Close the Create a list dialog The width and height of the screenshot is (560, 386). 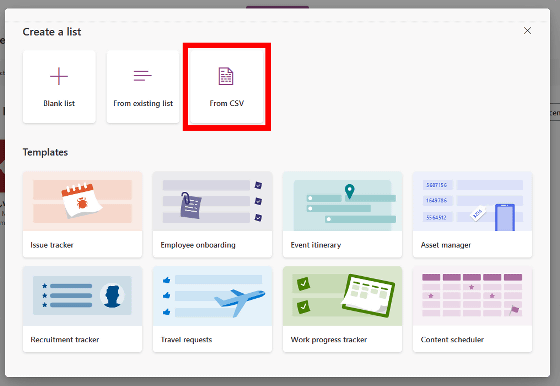527,31
